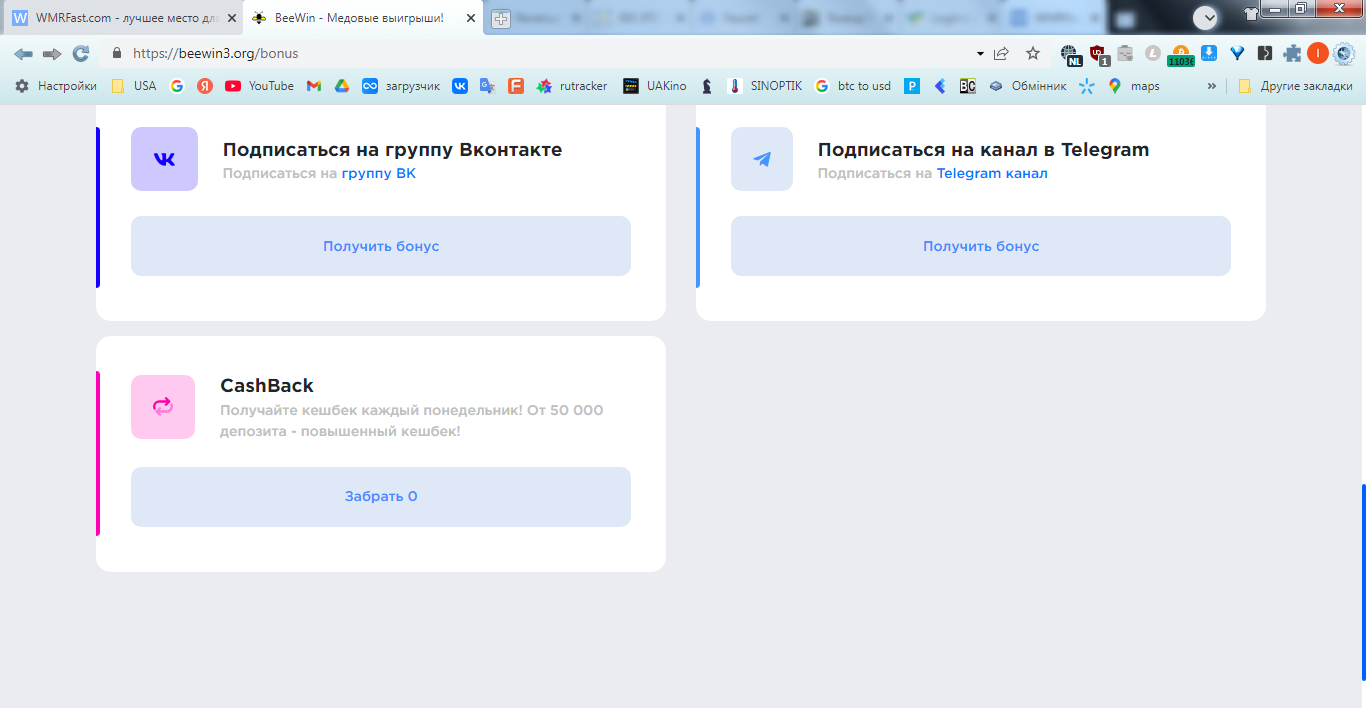The image size is (1366, 728).
Task: Bookmark this page with the star icon
Action: point(1033,53)
